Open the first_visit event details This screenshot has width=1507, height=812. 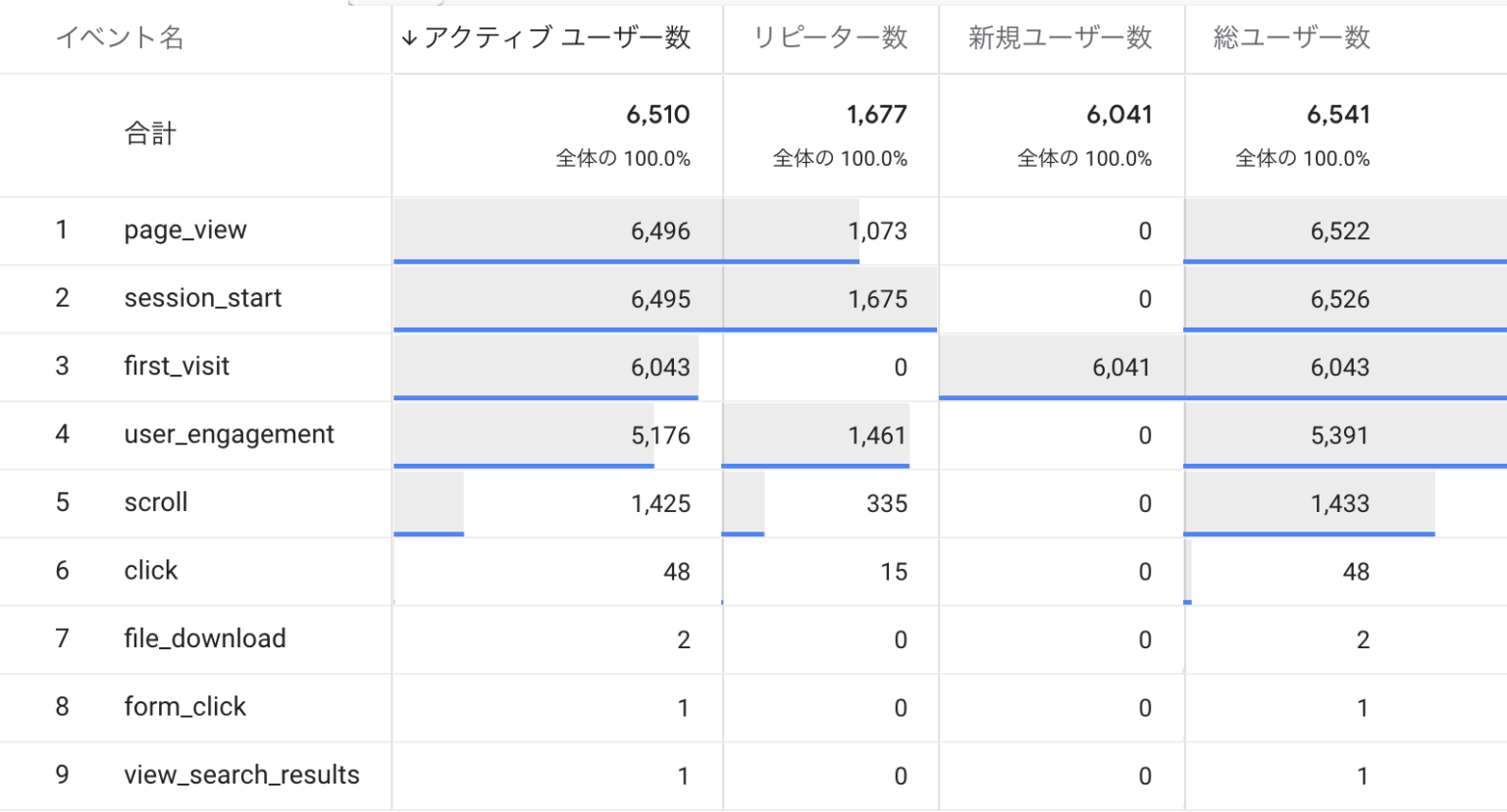[x=176, y=366]
